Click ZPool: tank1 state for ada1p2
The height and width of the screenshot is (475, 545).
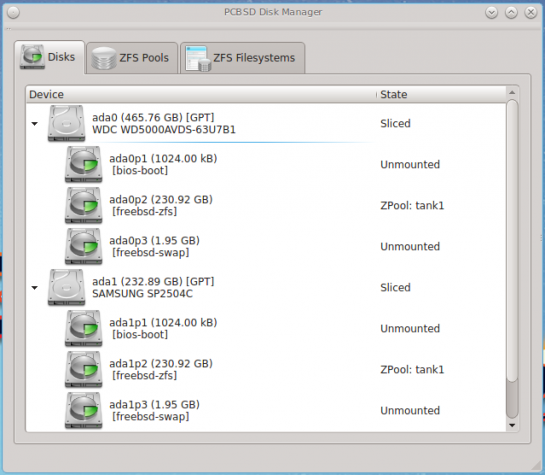click(412, 369)
